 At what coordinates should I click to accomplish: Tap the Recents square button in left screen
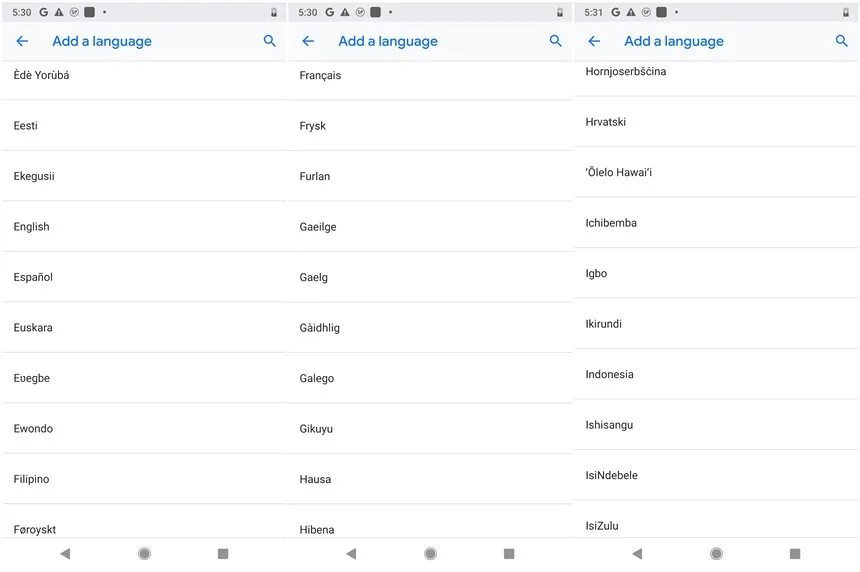(x=223, y=553)
